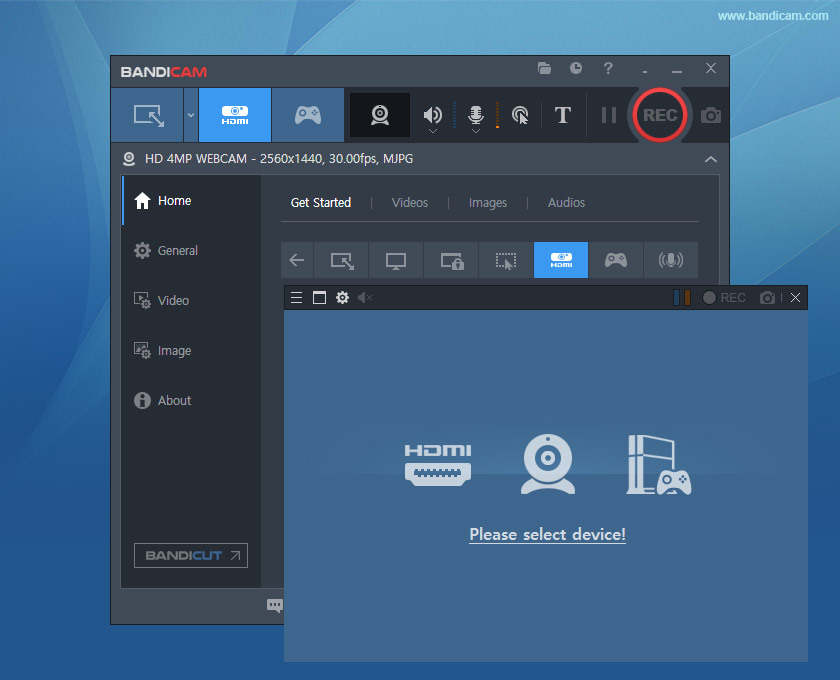Unmute sound in the device window

pos(365,298)
